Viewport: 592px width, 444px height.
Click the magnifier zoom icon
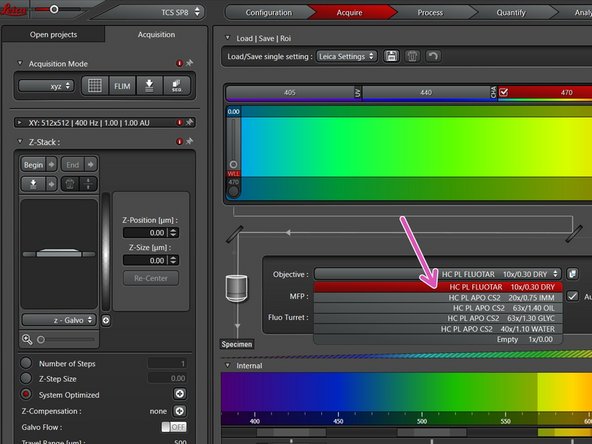(27, 339)
